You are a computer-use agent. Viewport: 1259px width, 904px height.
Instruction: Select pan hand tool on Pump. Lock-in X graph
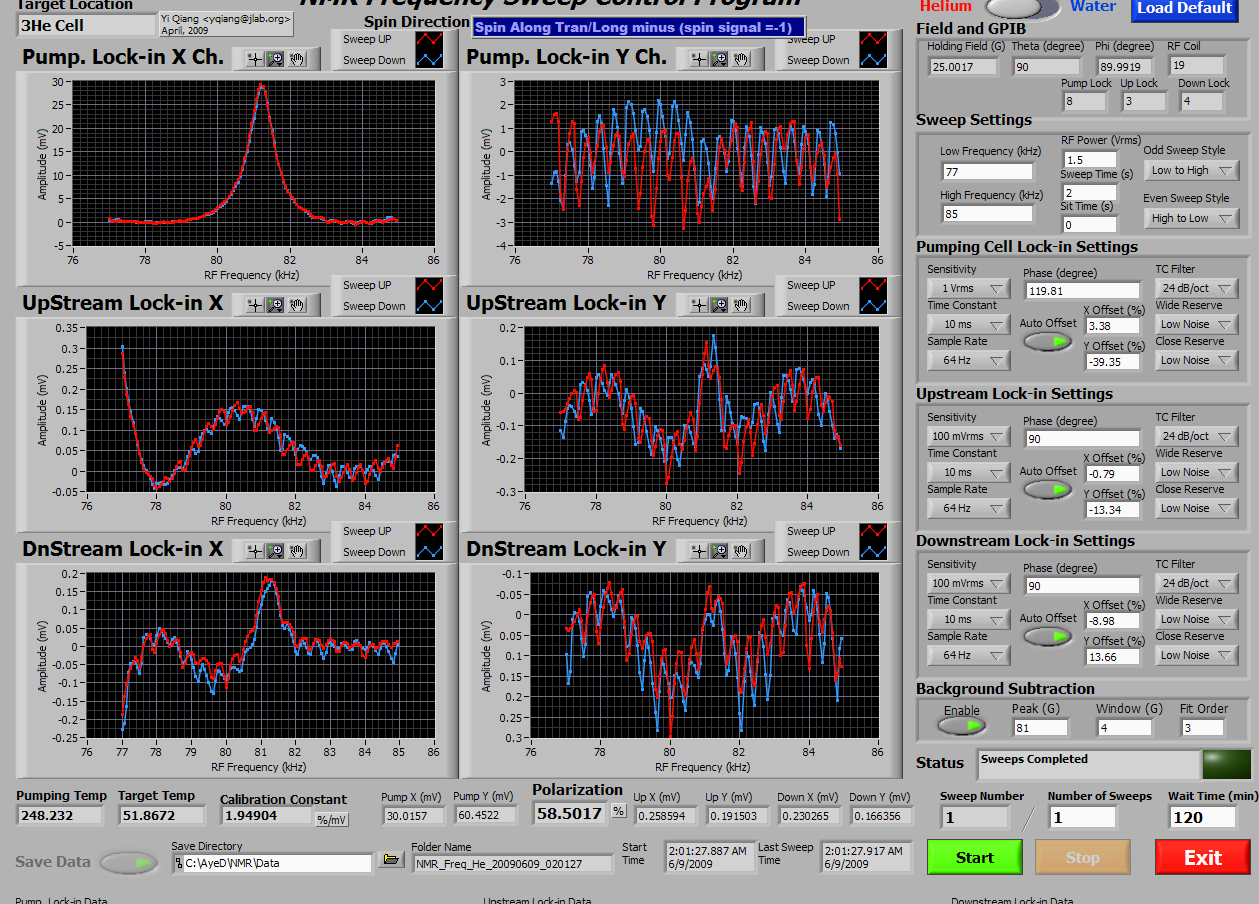tap(297, 59)
